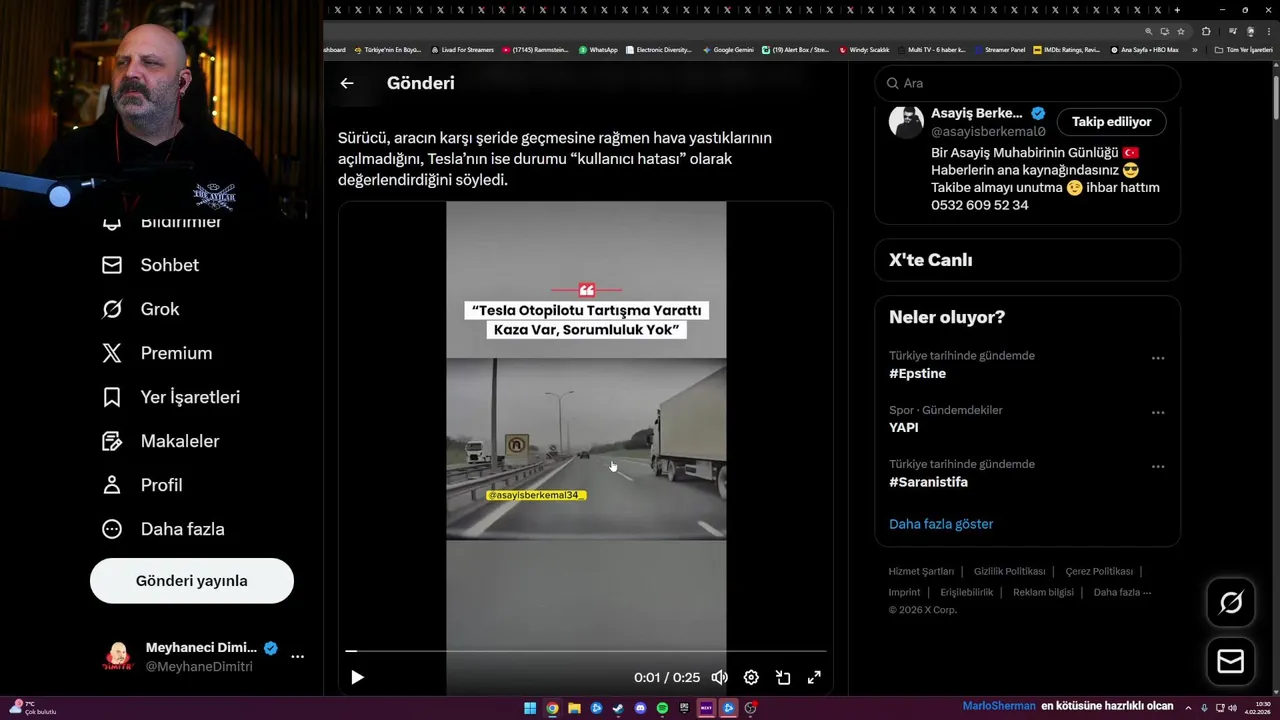Click the Makaleler document icon
Viewport: 1280px width, 720px height.
[x=112, y=441]
